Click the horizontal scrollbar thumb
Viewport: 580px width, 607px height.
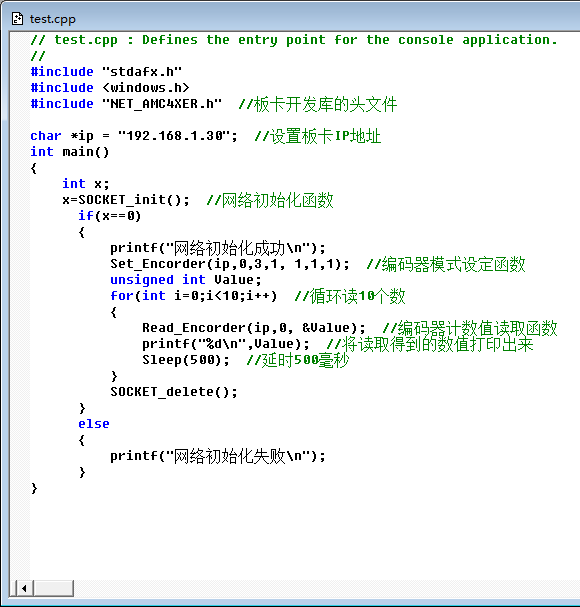click(x=53, y=588)
